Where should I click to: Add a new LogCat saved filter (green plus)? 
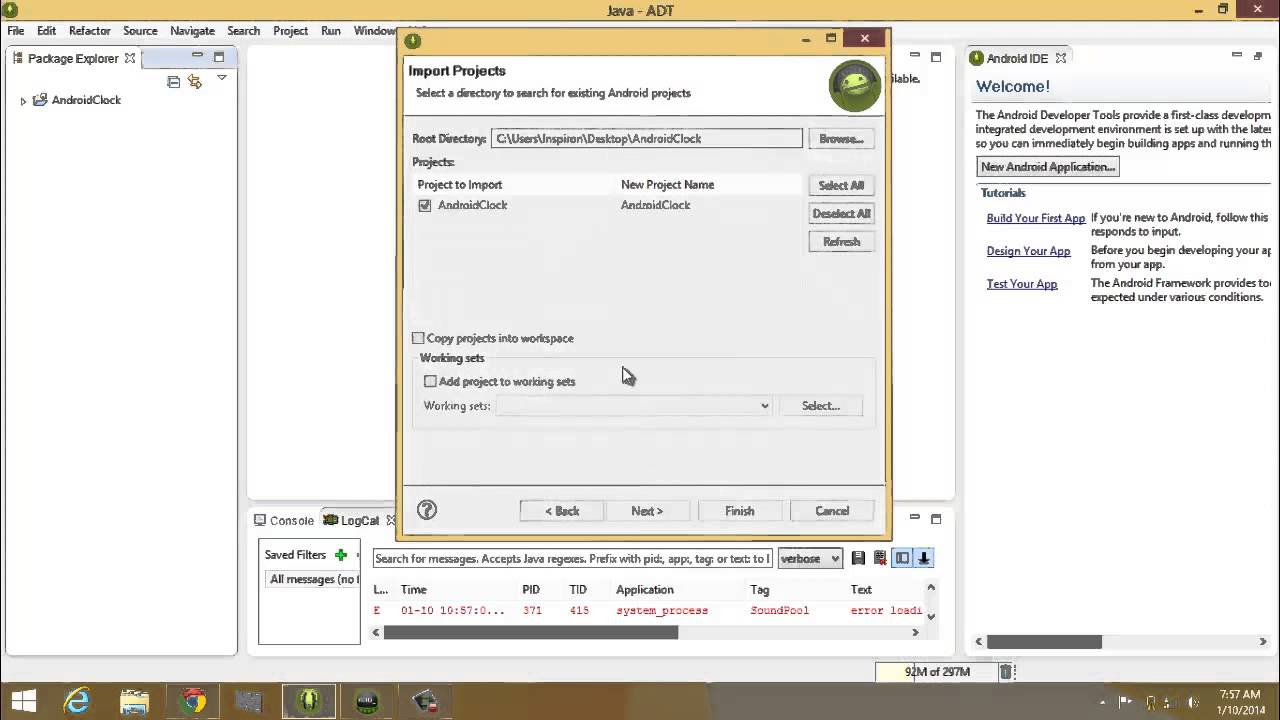[341, 555]
